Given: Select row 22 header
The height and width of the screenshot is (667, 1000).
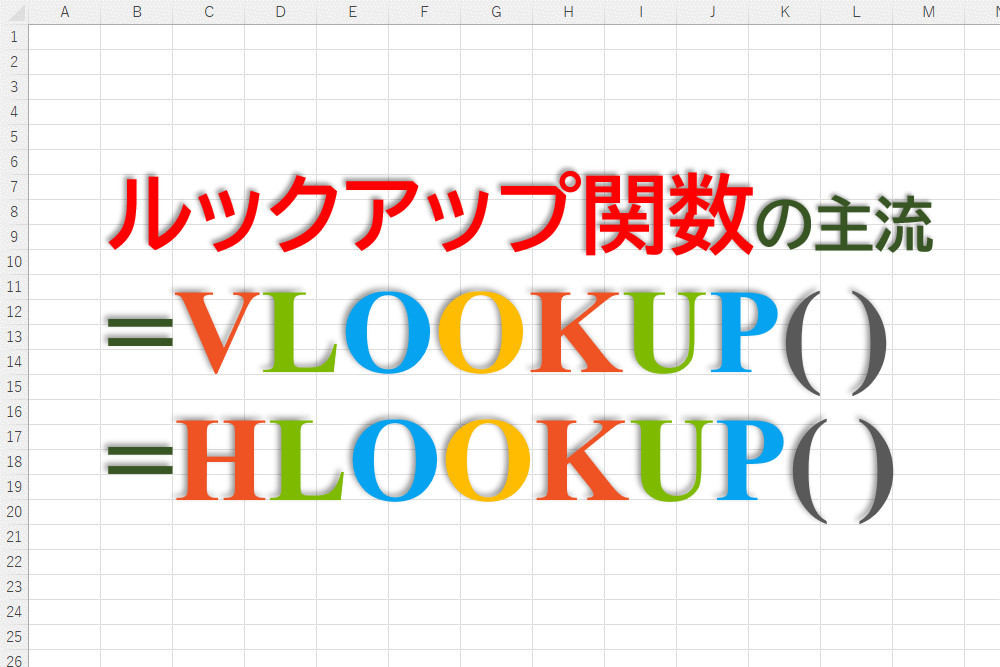Looking at the screenshot, I should click(x=14, y=562).
